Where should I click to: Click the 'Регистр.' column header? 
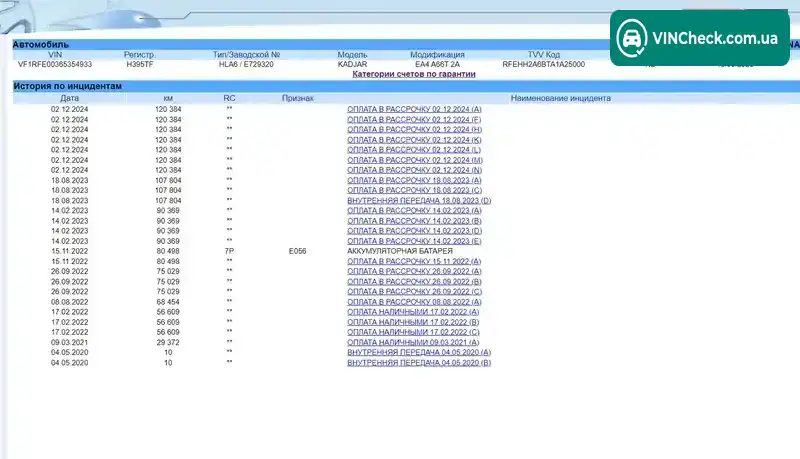tap(140, 55)
